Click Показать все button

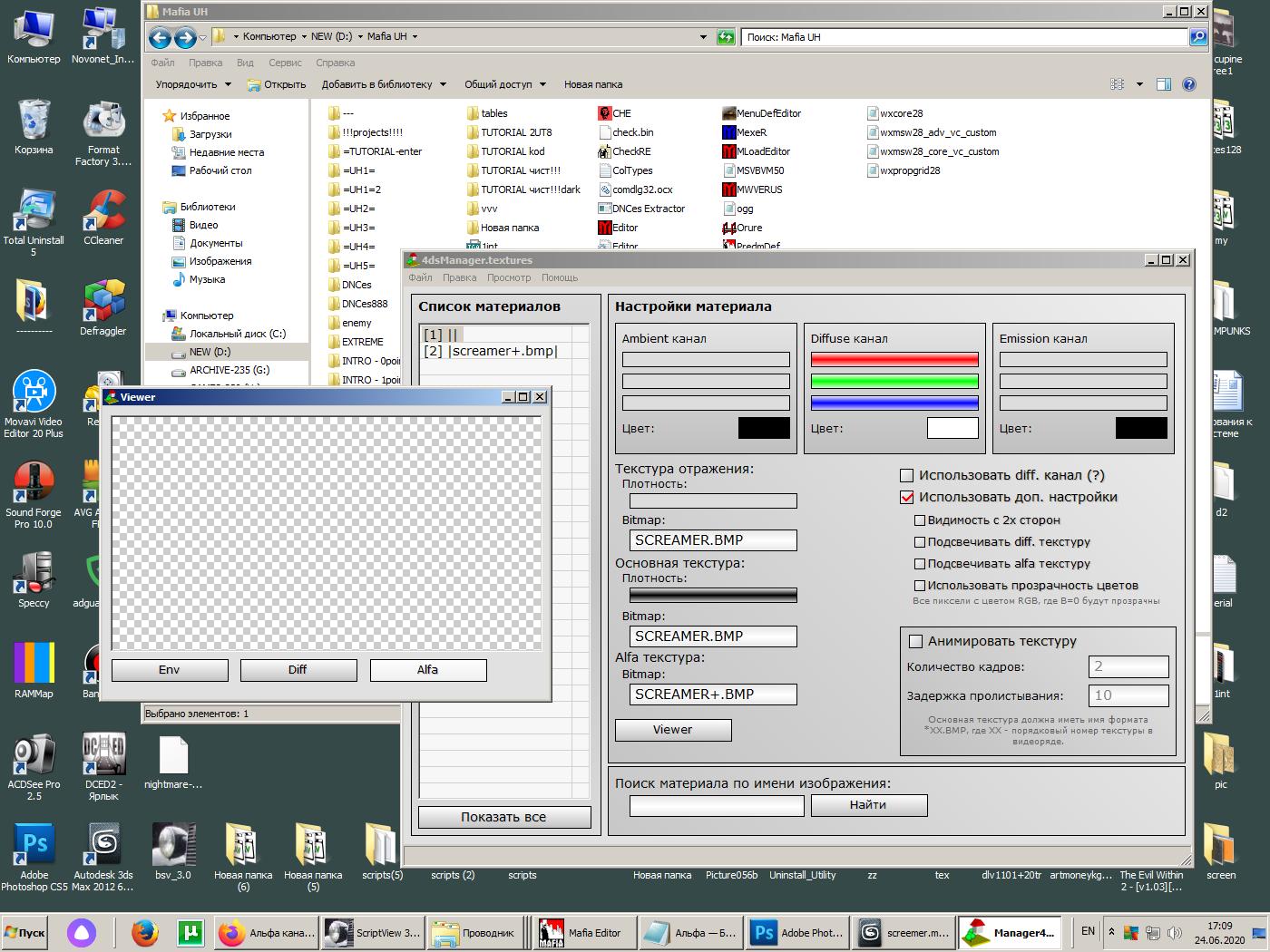click(504, 817)
